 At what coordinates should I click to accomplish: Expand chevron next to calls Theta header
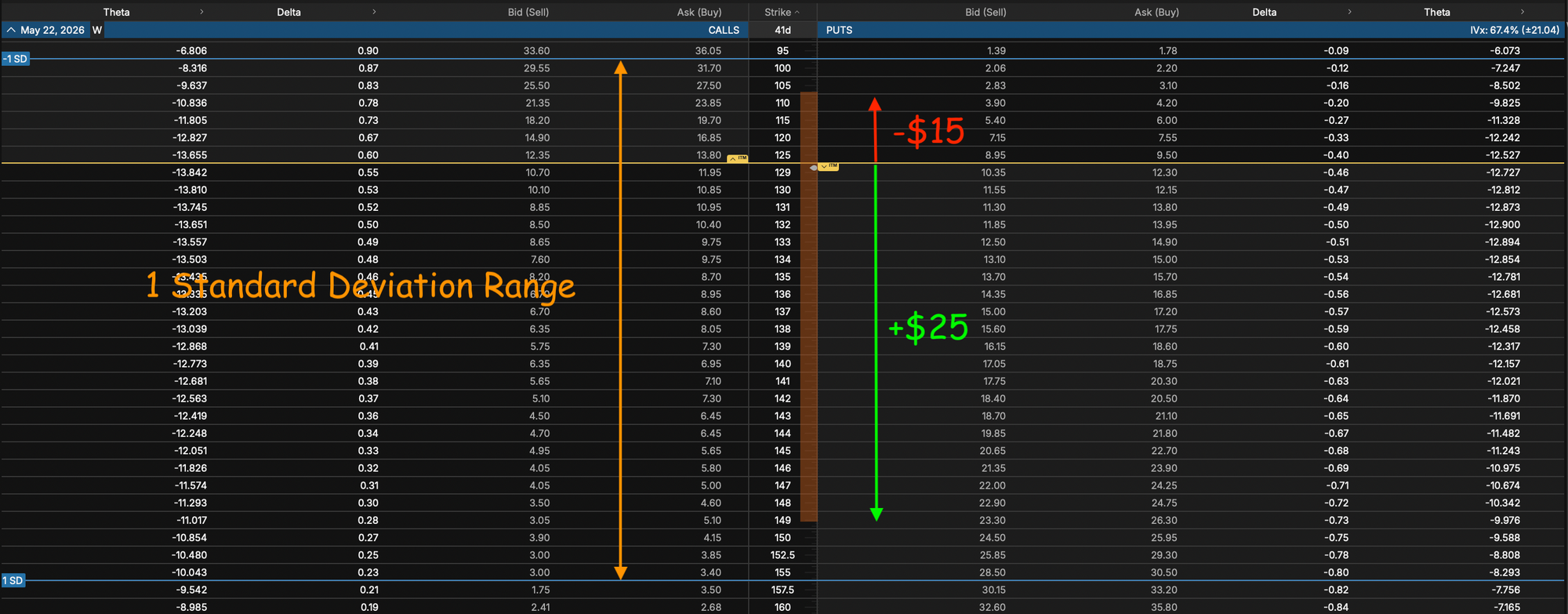tap(201, 12)
